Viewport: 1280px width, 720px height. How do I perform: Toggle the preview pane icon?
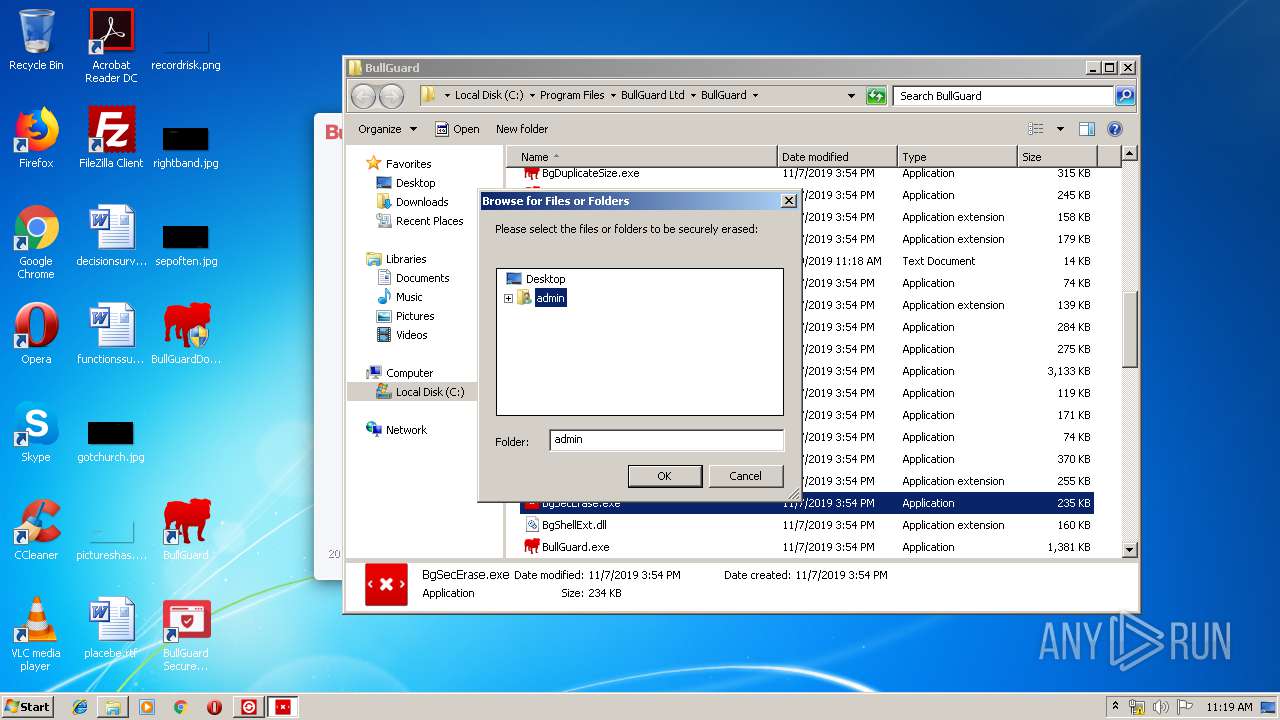click(x=1087, y=129)
